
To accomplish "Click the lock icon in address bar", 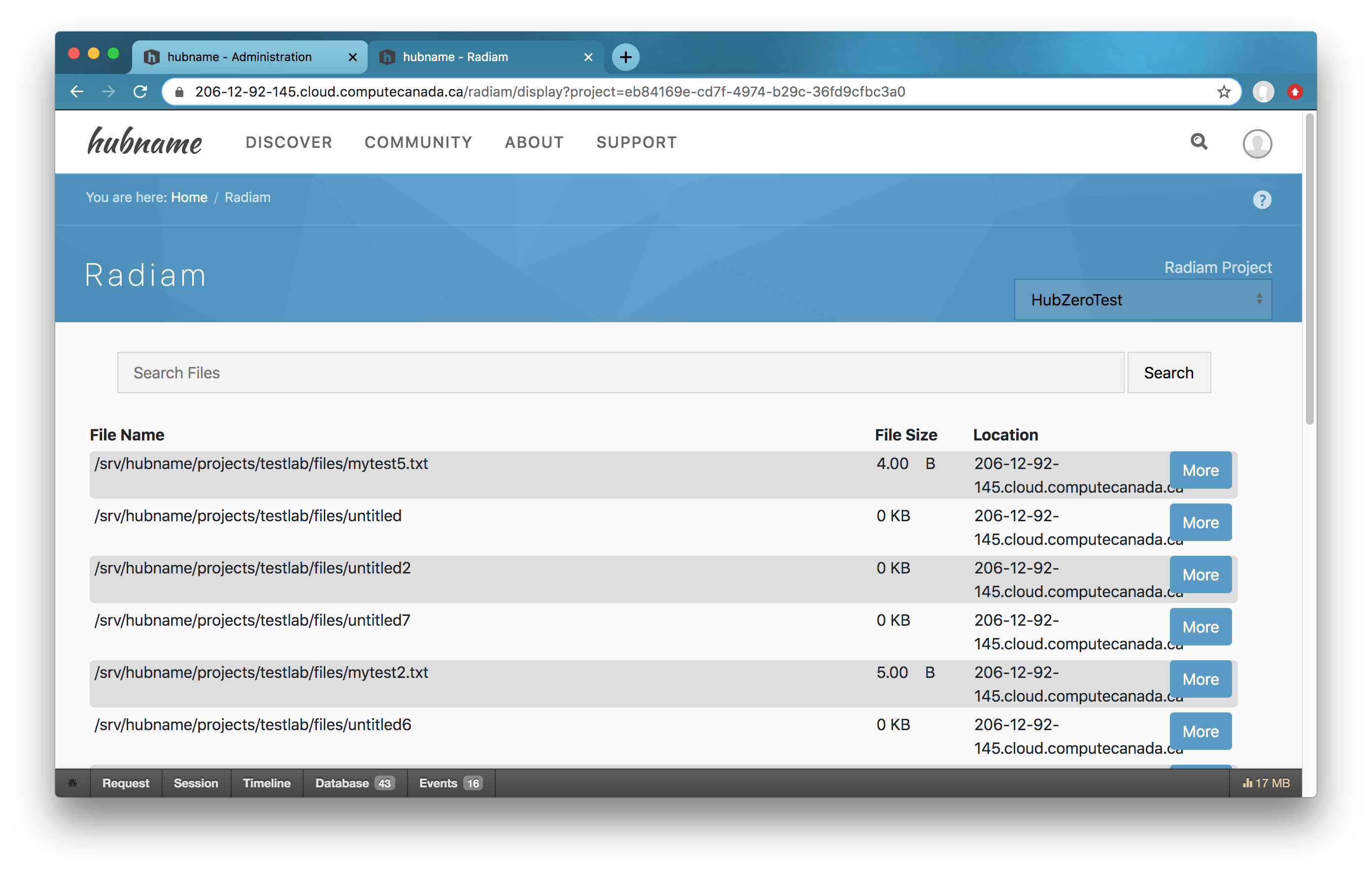I will click(179, 92).
